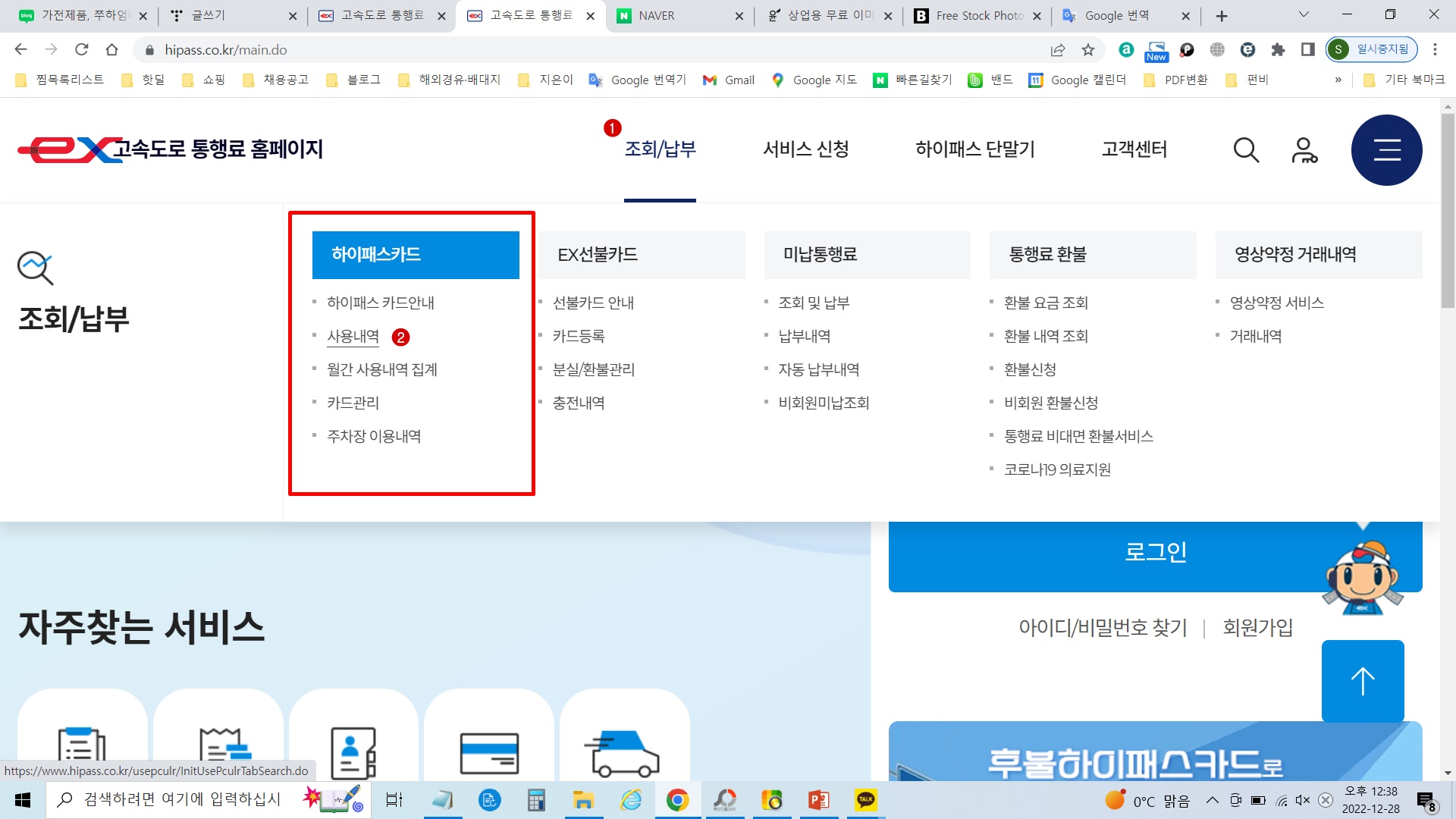Click the blue 로그인 button
1456x819 pixels.
pos(1155,551)
